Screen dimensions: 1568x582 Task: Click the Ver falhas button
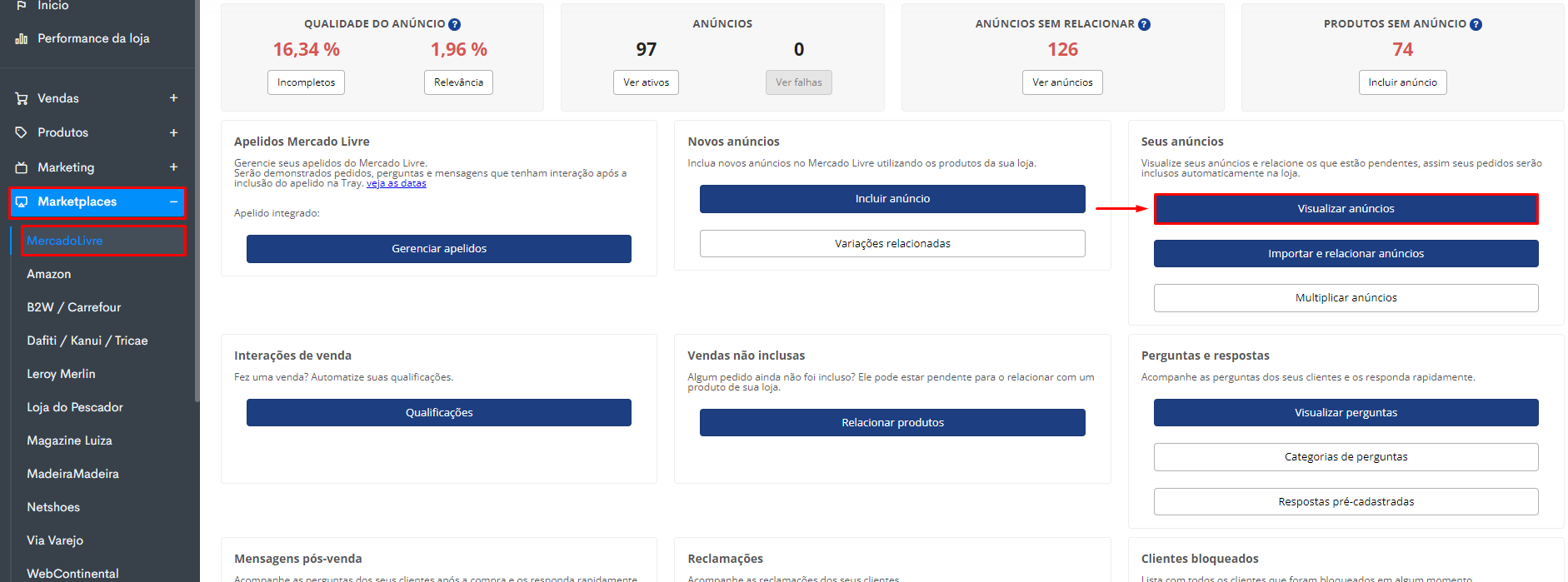pos(798,82)
